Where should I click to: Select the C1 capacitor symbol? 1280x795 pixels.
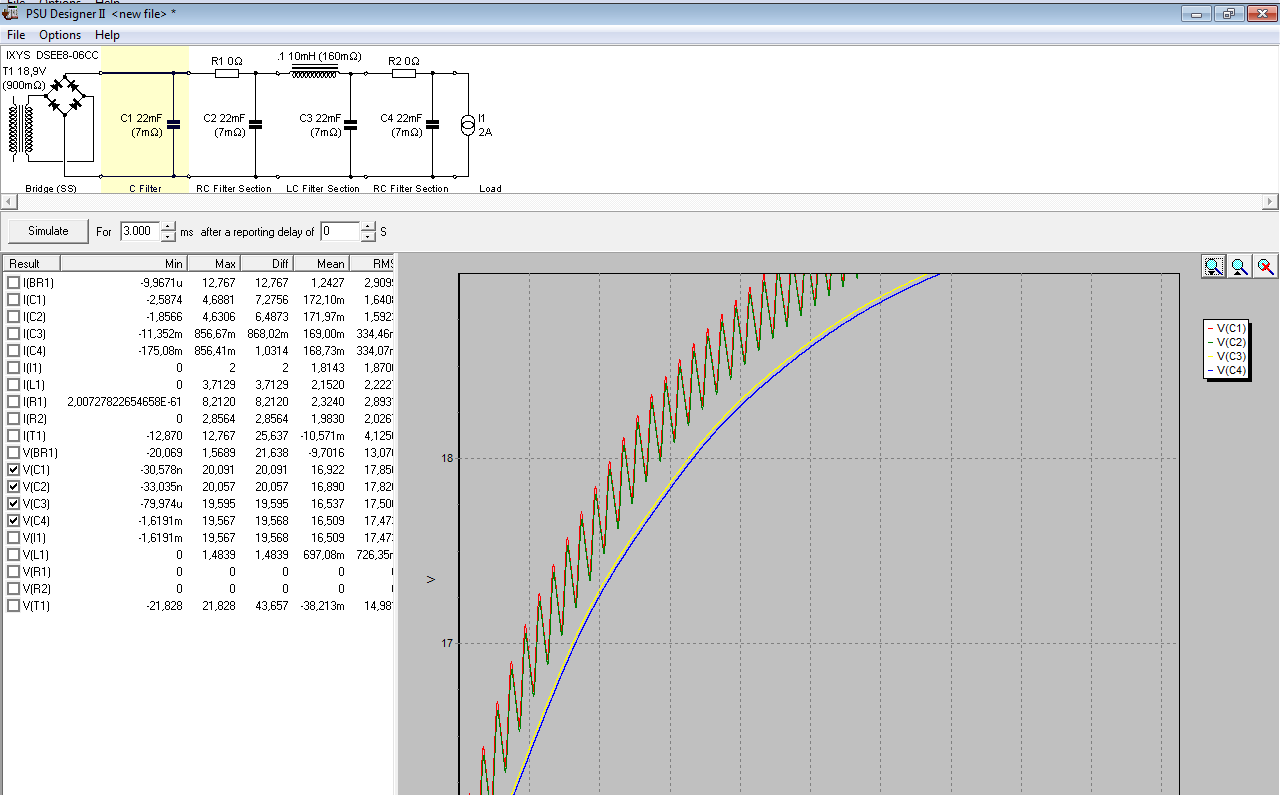coord(174,125)
